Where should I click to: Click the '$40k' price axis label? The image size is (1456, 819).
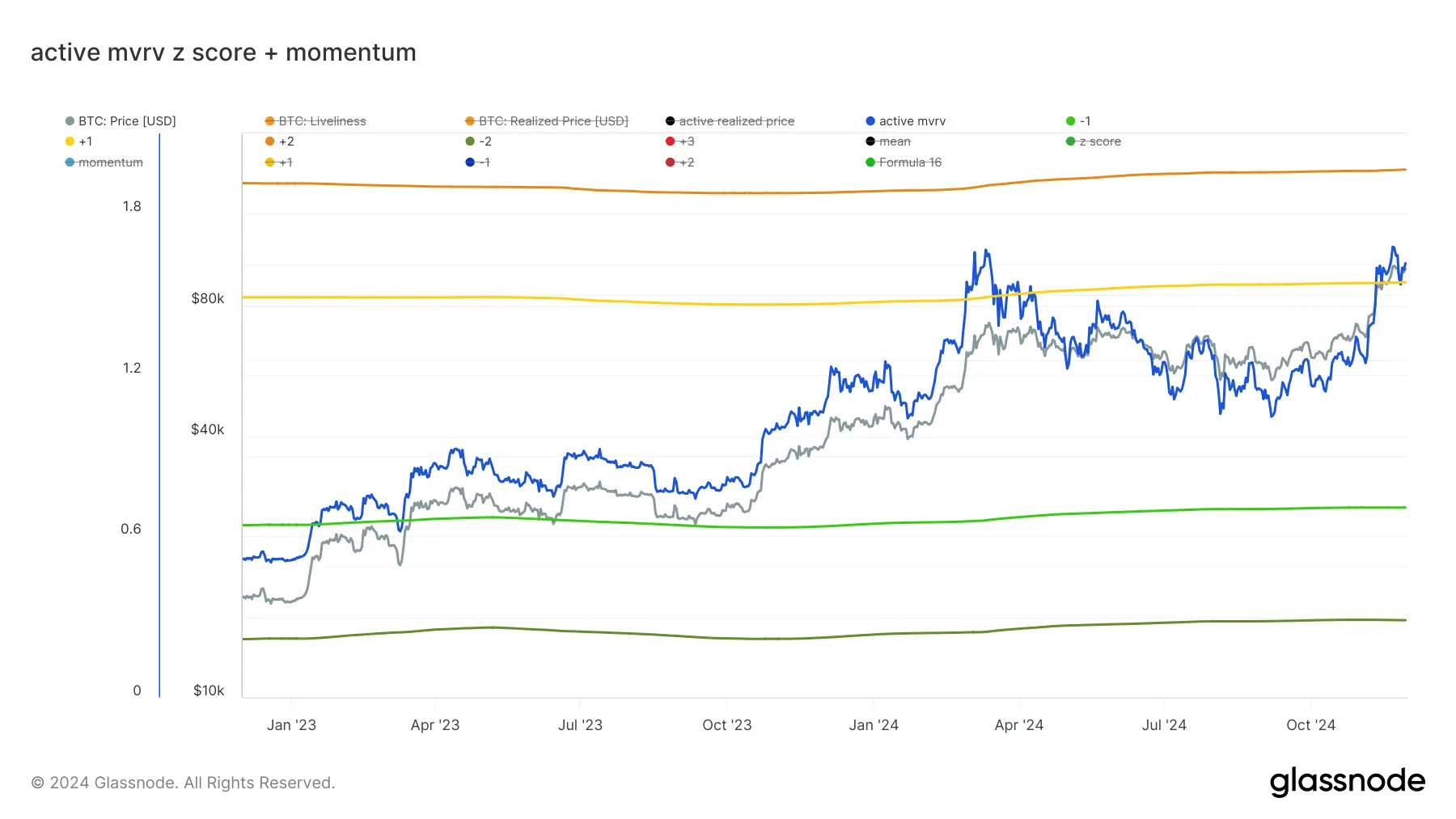point(208,429)
